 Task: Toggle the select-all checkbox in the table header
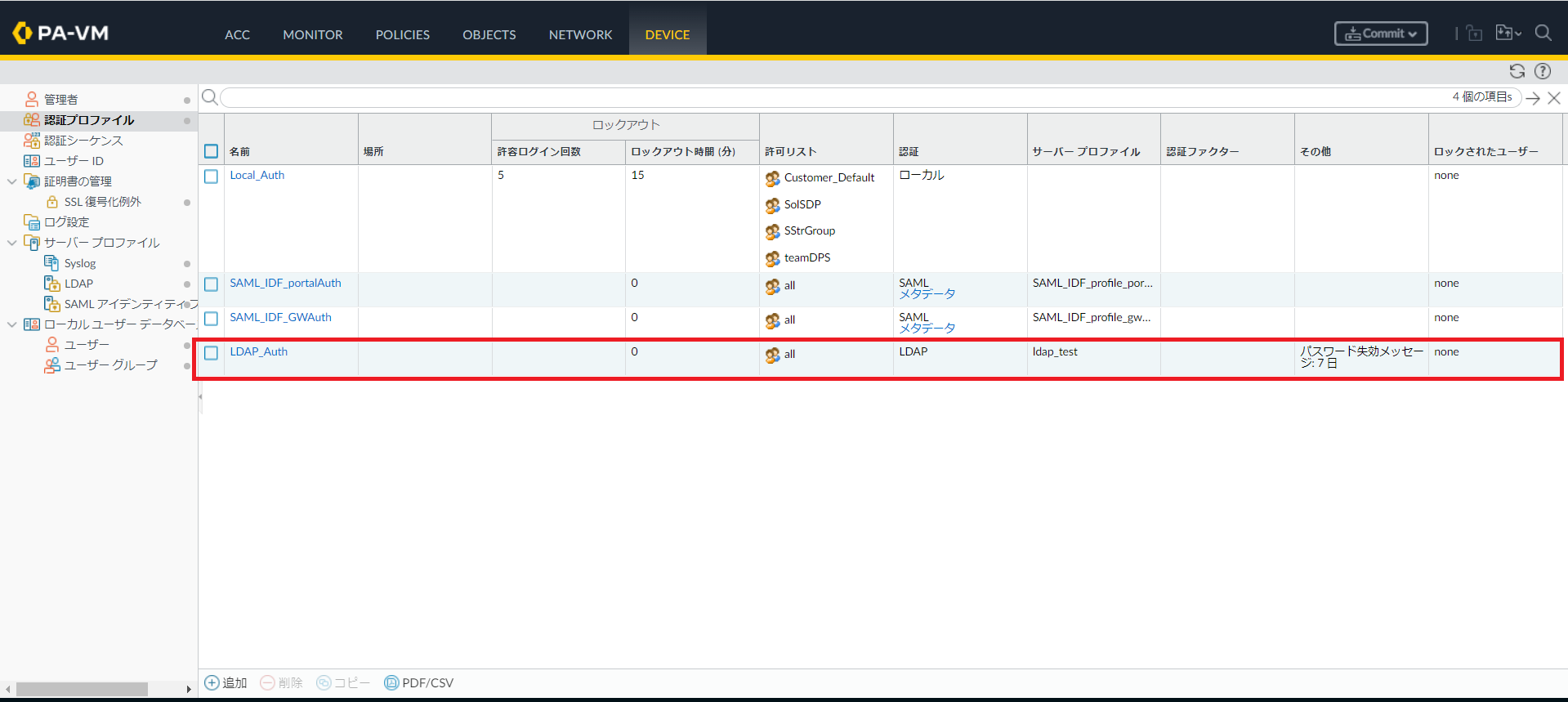pyautogui.click(x=211, y=151)
